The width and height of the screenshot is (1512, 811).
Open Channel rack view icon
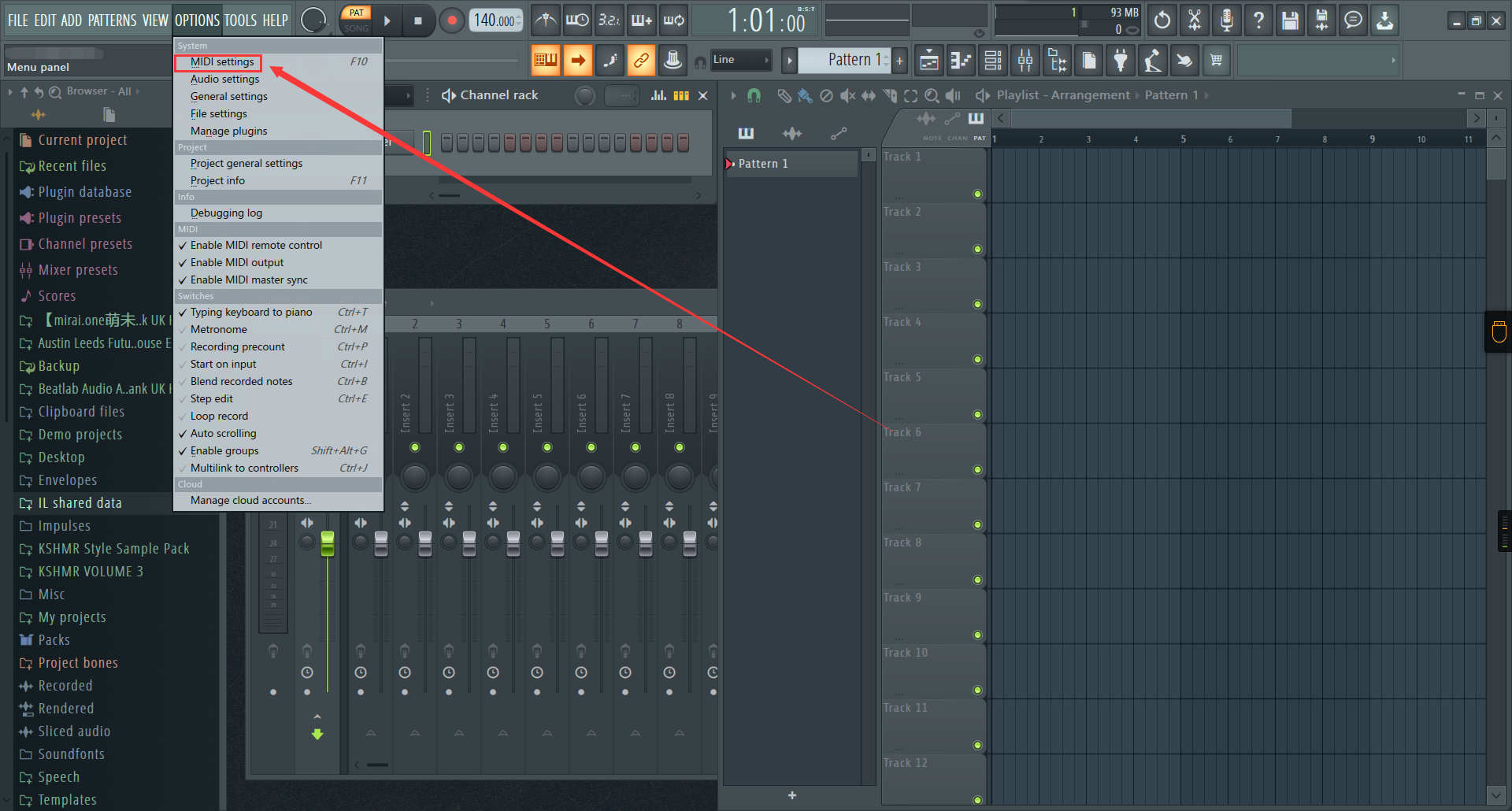pyautogui.click(x=993, y=60)
